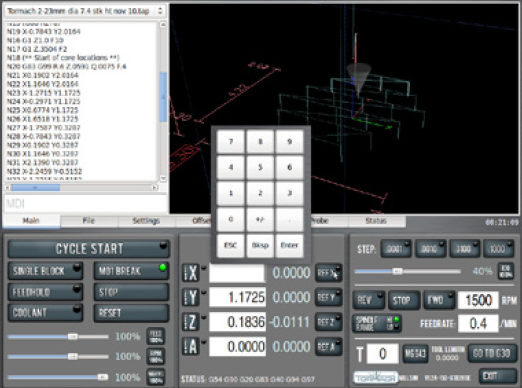522x388 pixels.
Task: Open the Status tab
Action: (377, 221)
